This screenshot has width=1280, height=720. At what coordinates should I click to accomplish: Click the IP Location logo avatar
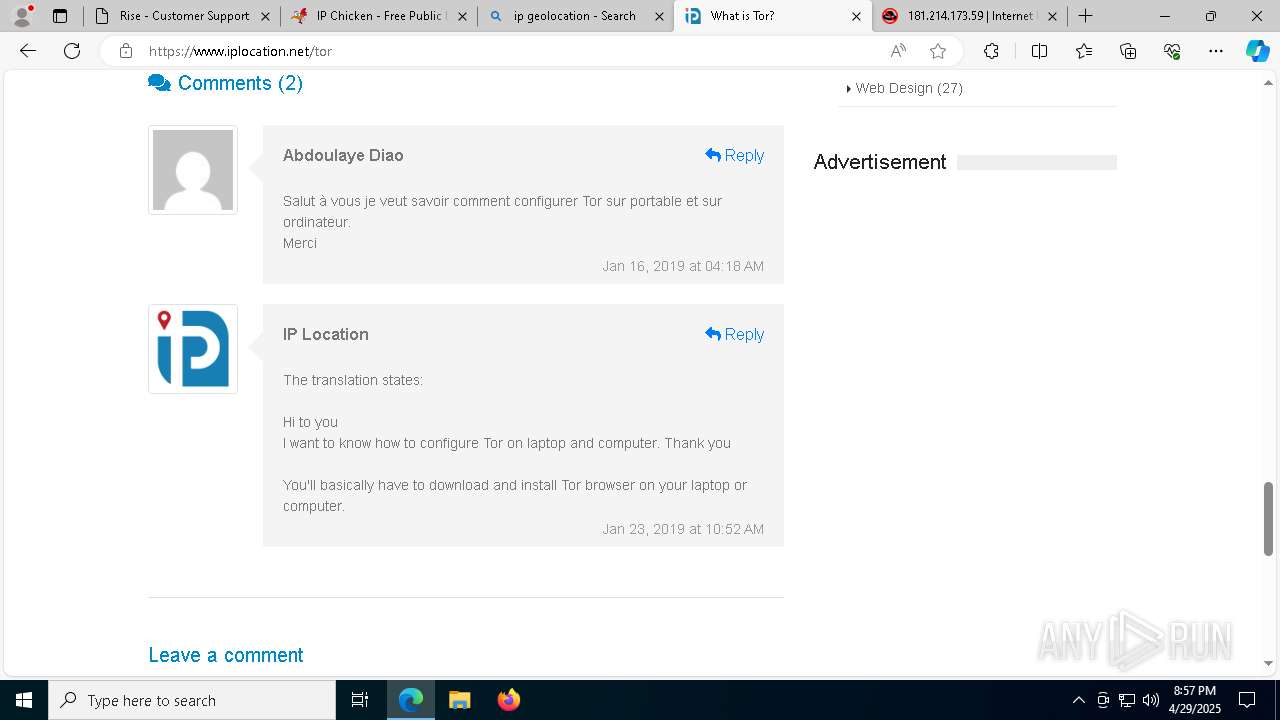point(193,349)
